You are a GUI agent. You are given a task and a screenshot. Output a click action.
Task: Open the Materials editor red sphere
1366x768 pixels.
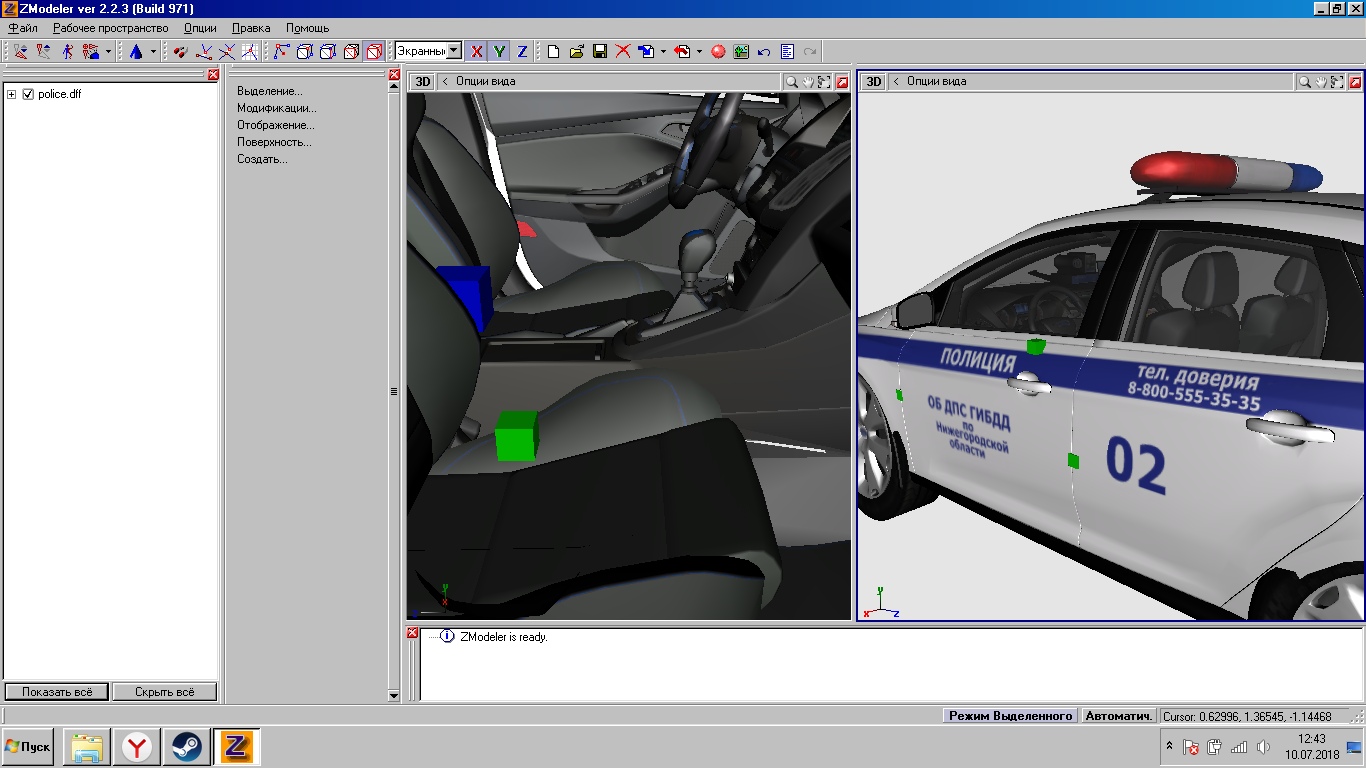(x=718, y=51)
